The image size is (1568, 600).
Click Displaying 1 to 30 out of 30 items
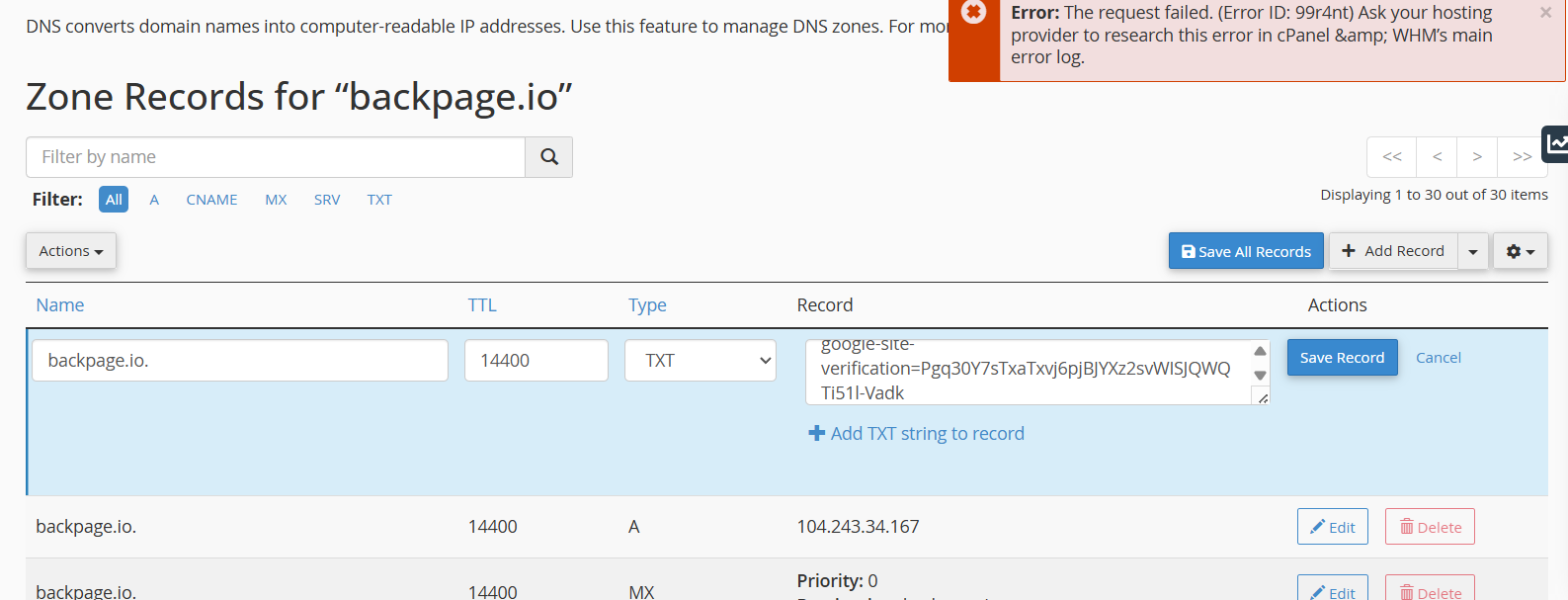coord(1434,195)
